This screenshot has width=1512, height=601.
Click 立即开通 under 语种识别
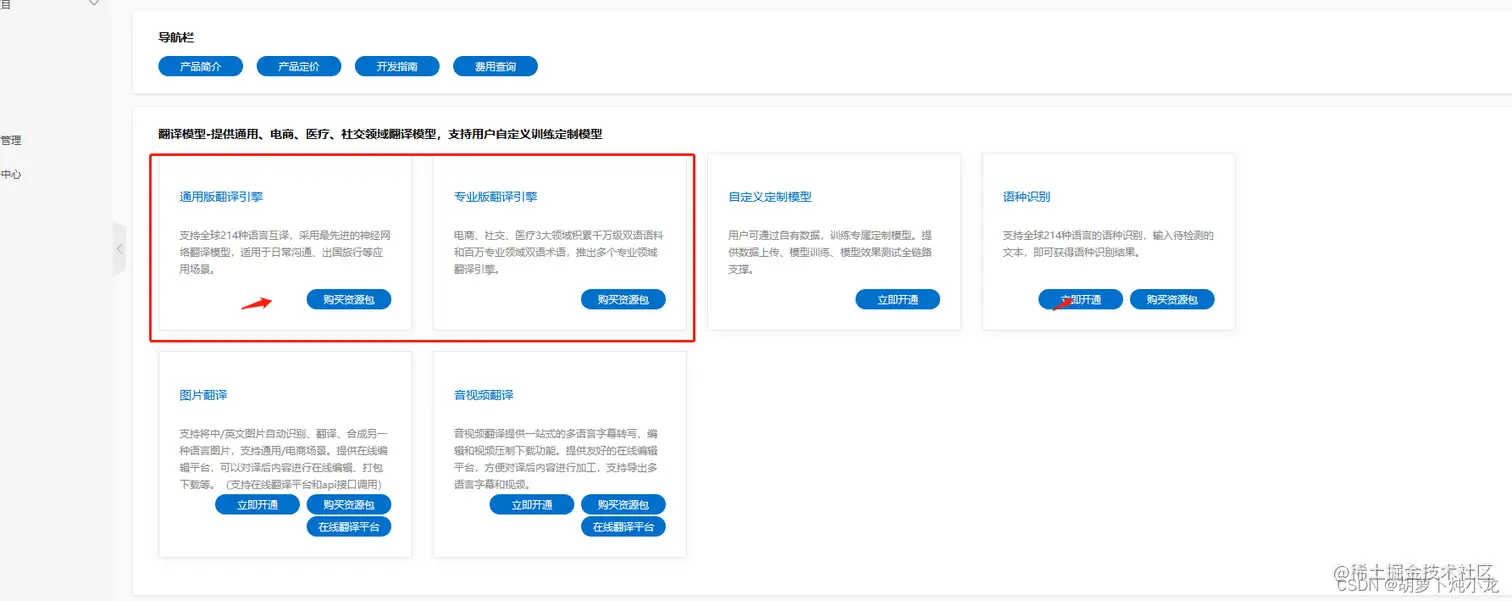pyautogui.click(x=1081, y=299)
